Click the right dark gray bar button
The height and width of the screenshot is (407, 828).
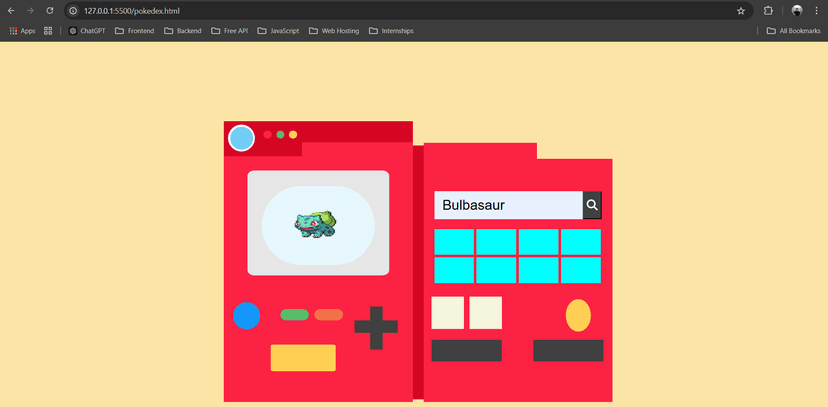tap(568, 351)
